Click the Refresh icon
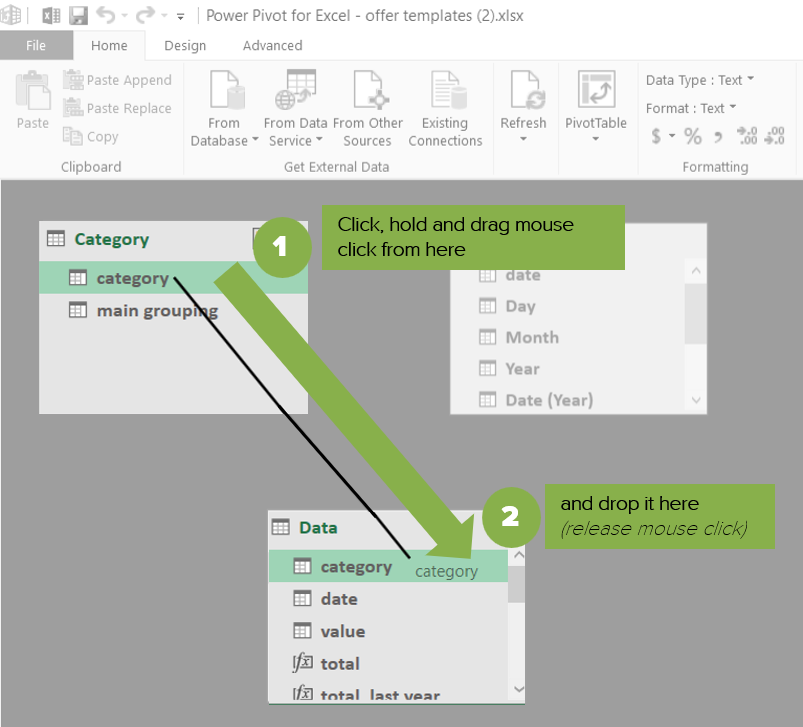 pos(527,90)
